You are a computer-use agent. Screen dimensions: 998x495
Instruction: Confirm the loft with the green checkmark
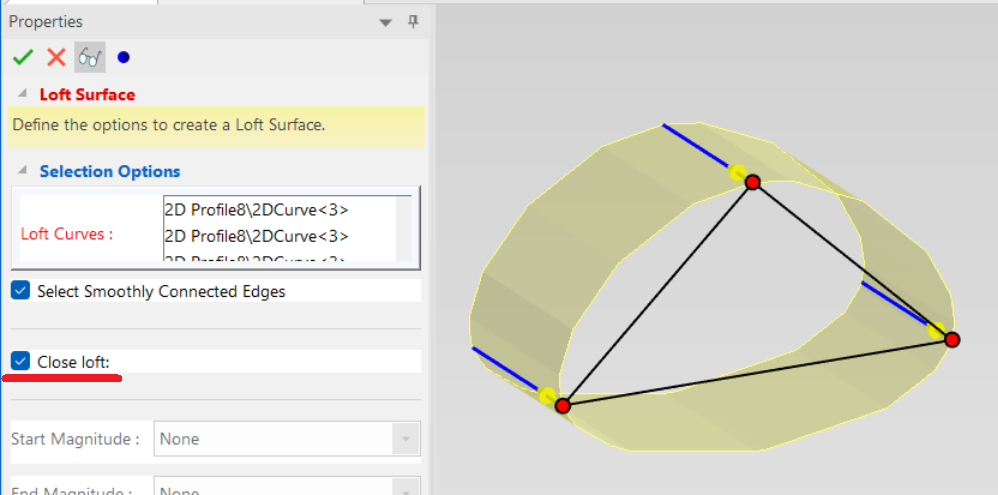(x=22, y=57)
